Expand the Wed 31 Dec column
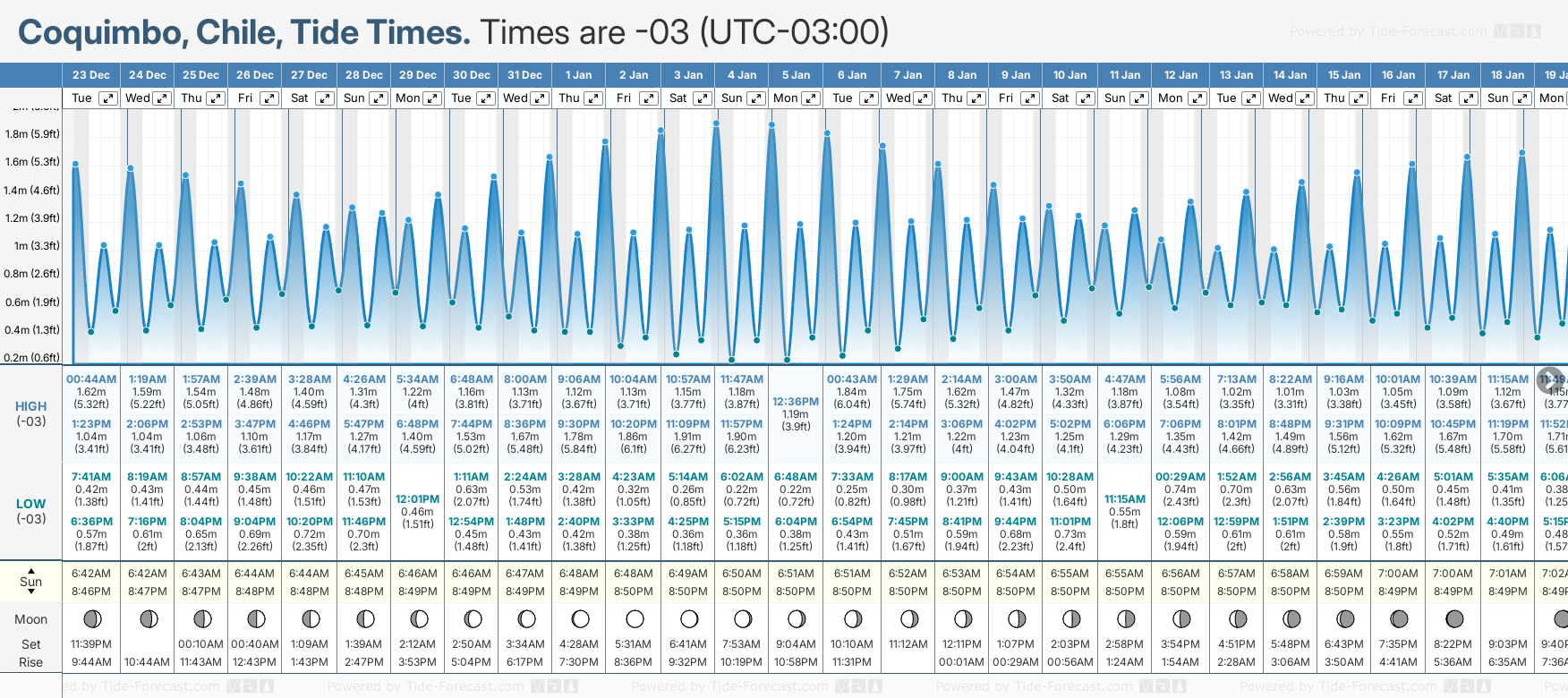The width and height of the screenshot is (1568, 698). (x=540, y=98)
